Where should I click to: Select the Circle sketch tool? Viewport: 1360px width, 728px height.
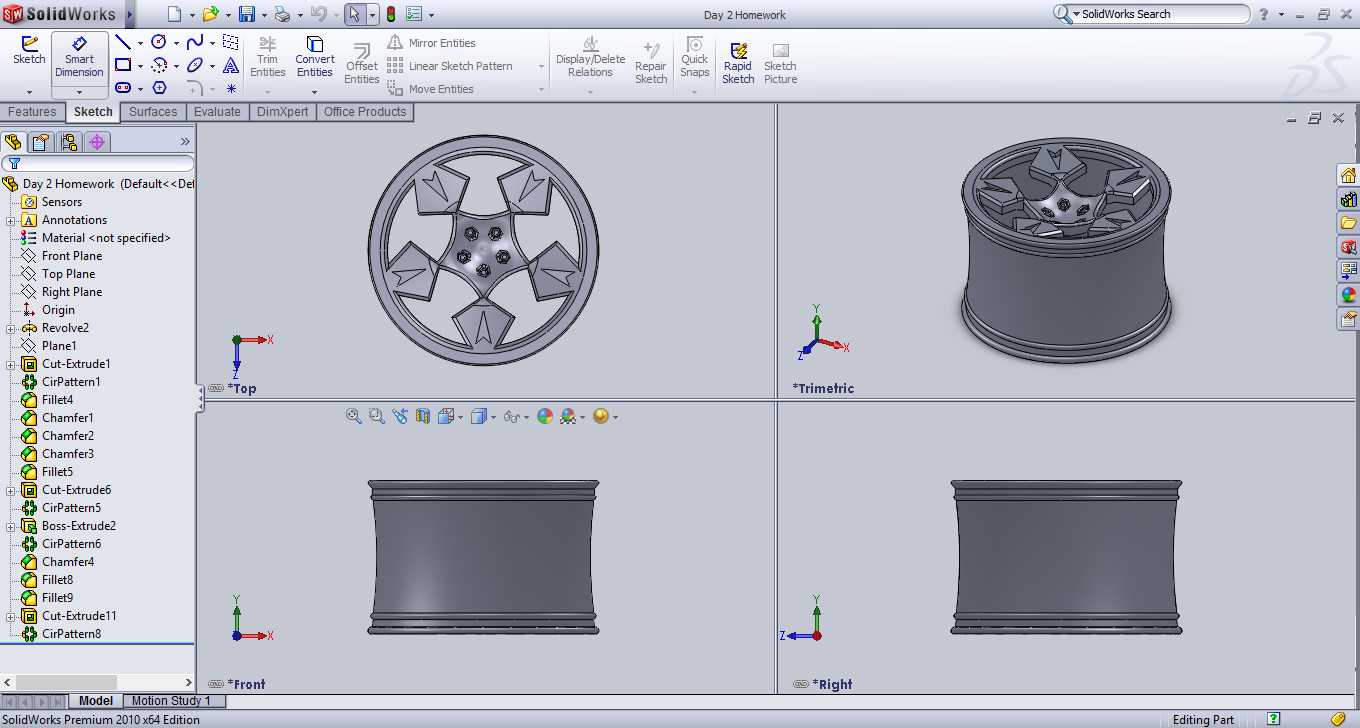[x=158, y=42]
